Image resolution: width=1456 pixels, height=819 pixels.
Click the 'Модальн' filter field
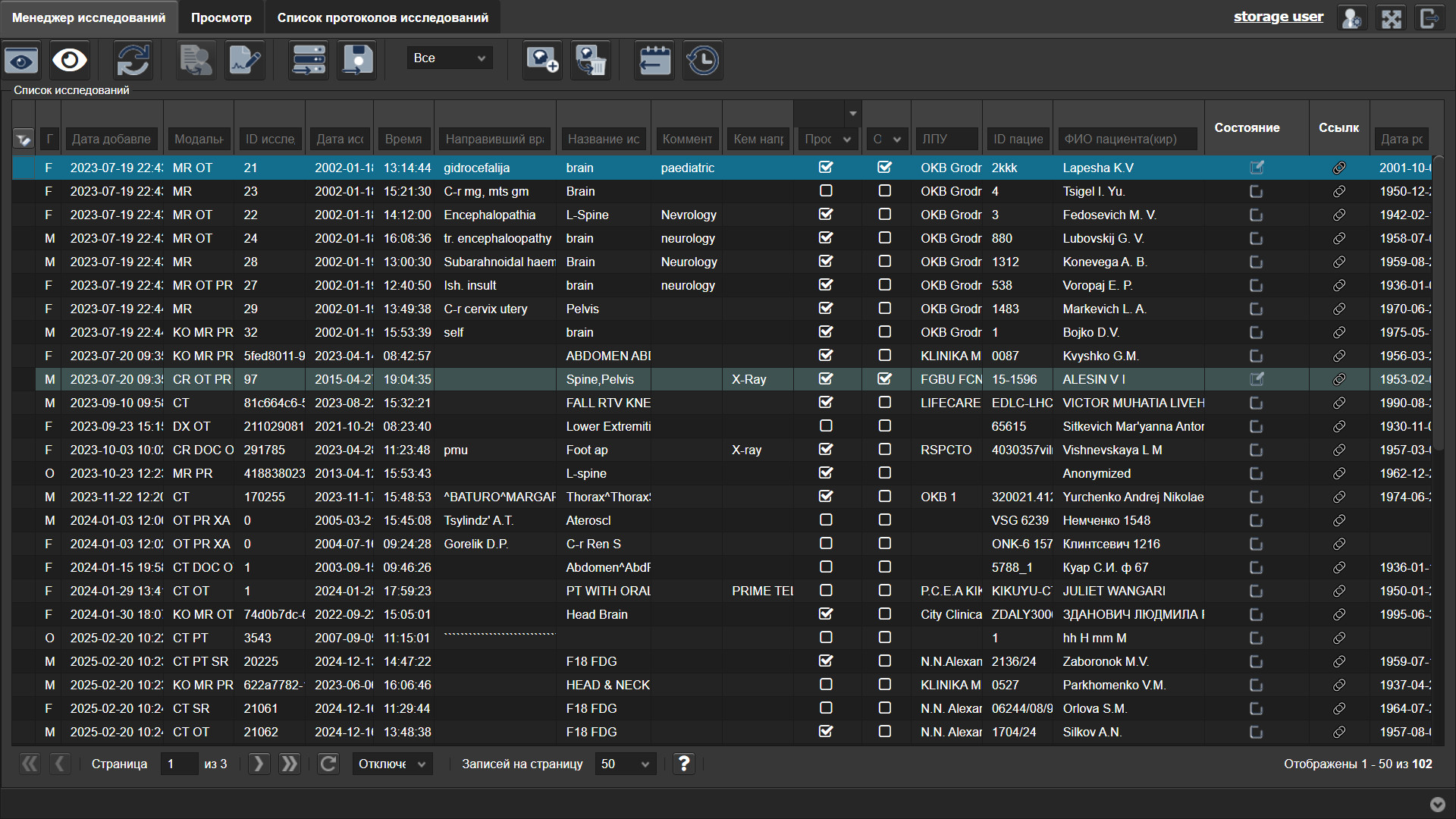199,139
